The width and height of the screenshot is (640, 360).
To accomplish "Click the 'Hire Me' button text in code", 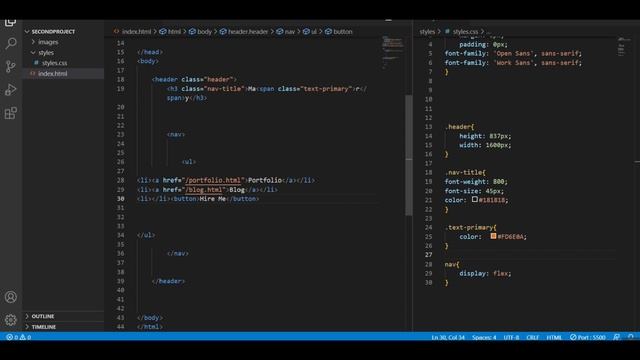I will click(x=213, y=198).
